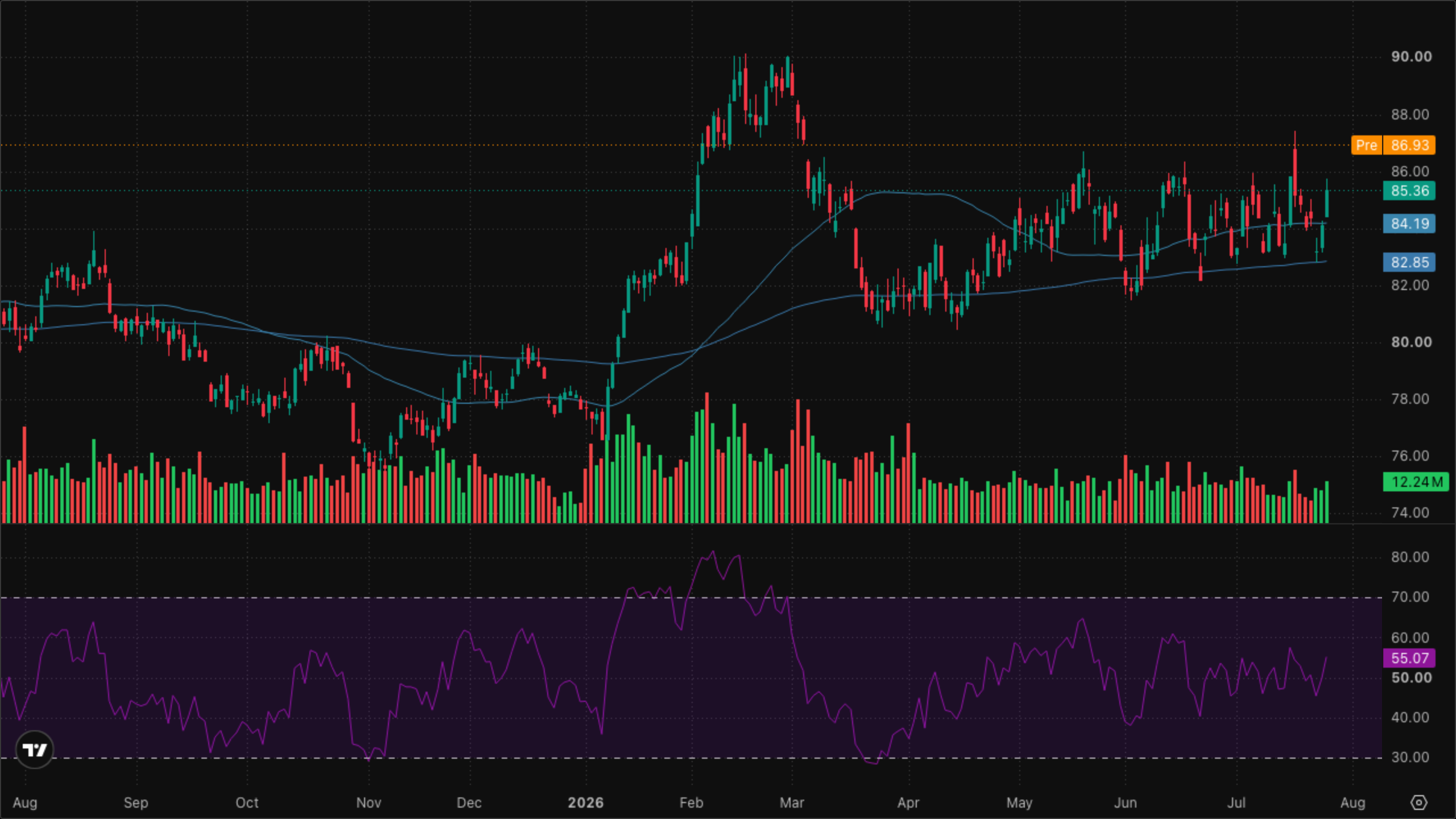Screen dimensions: 1456x819
Task: Click the green 85.36 last price label
Action: pyautogui.click(x=1409, y=191)
